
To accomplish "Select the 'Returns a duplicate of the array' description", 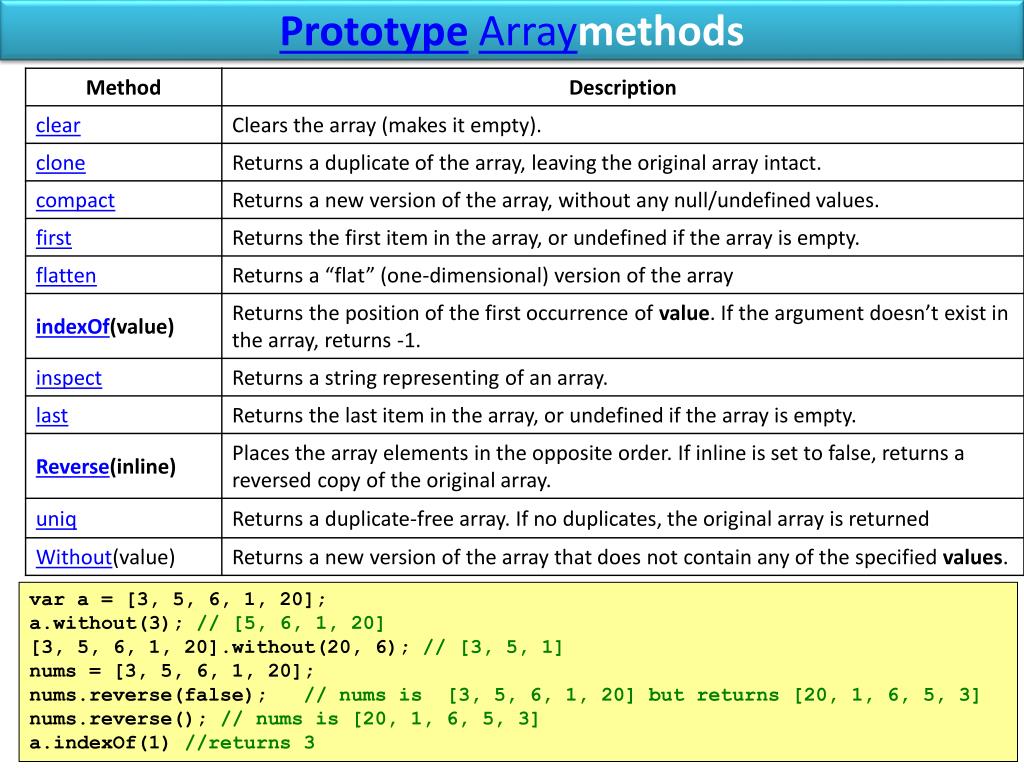I will 526,163.
